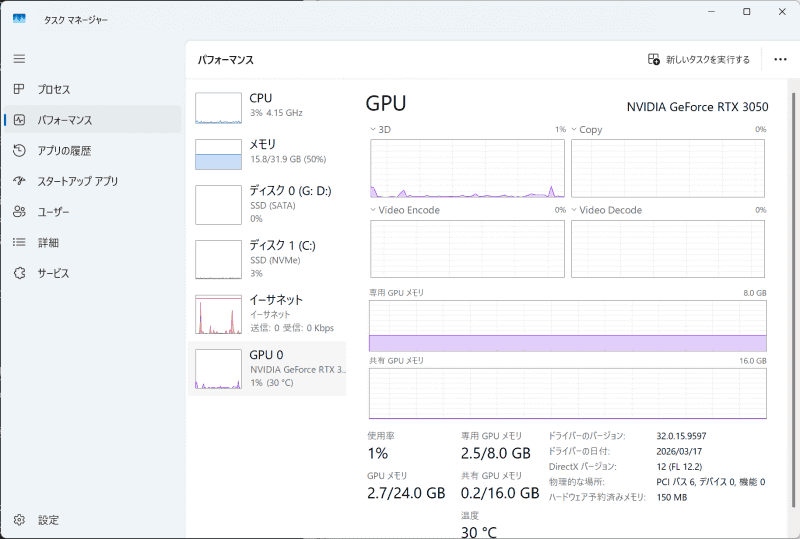Select the プロセス icon in sidebar
This screenshot has height=539, width=800.
click(19, 89)
